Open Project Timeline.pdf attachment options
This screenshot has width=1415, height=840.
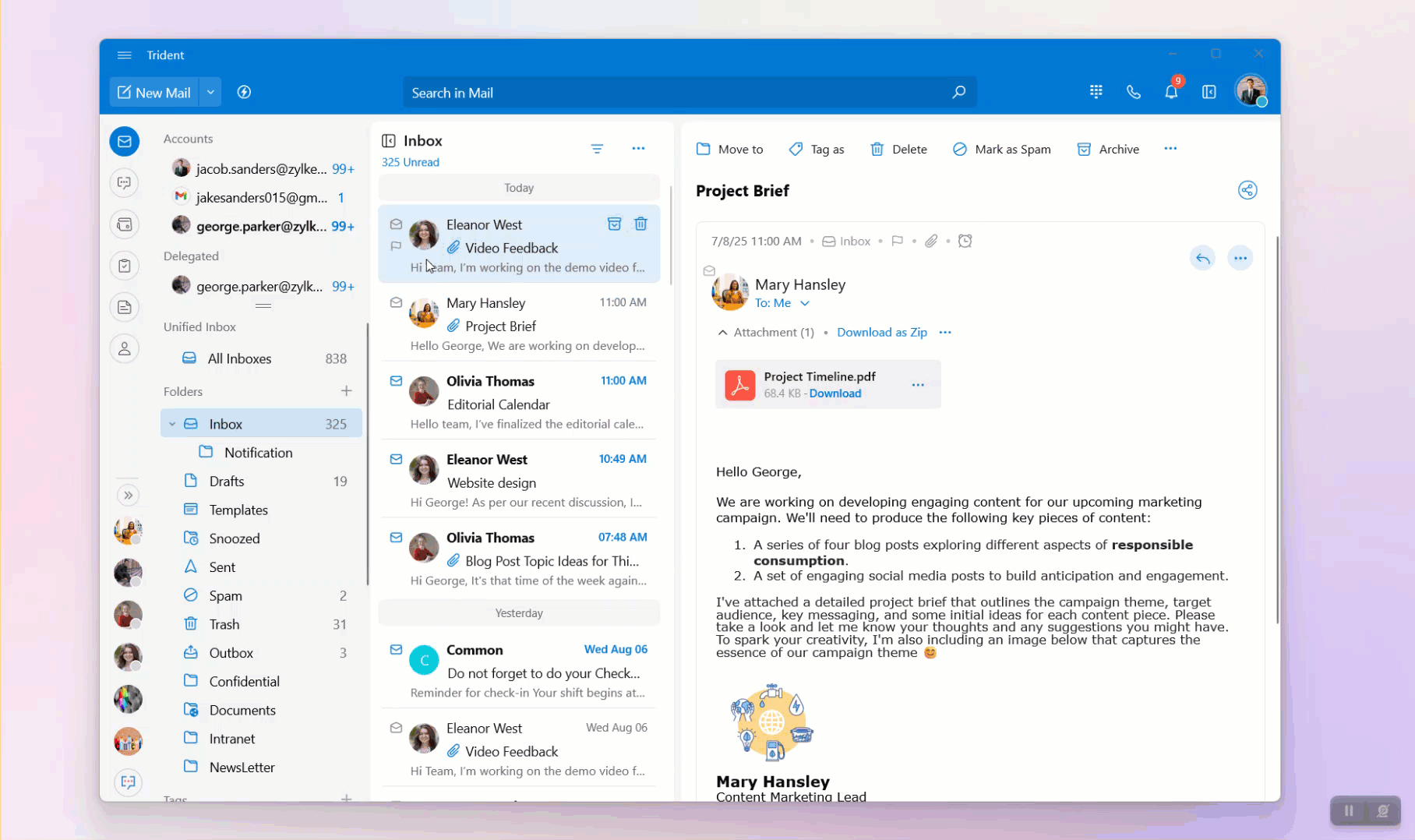(918, 385)
